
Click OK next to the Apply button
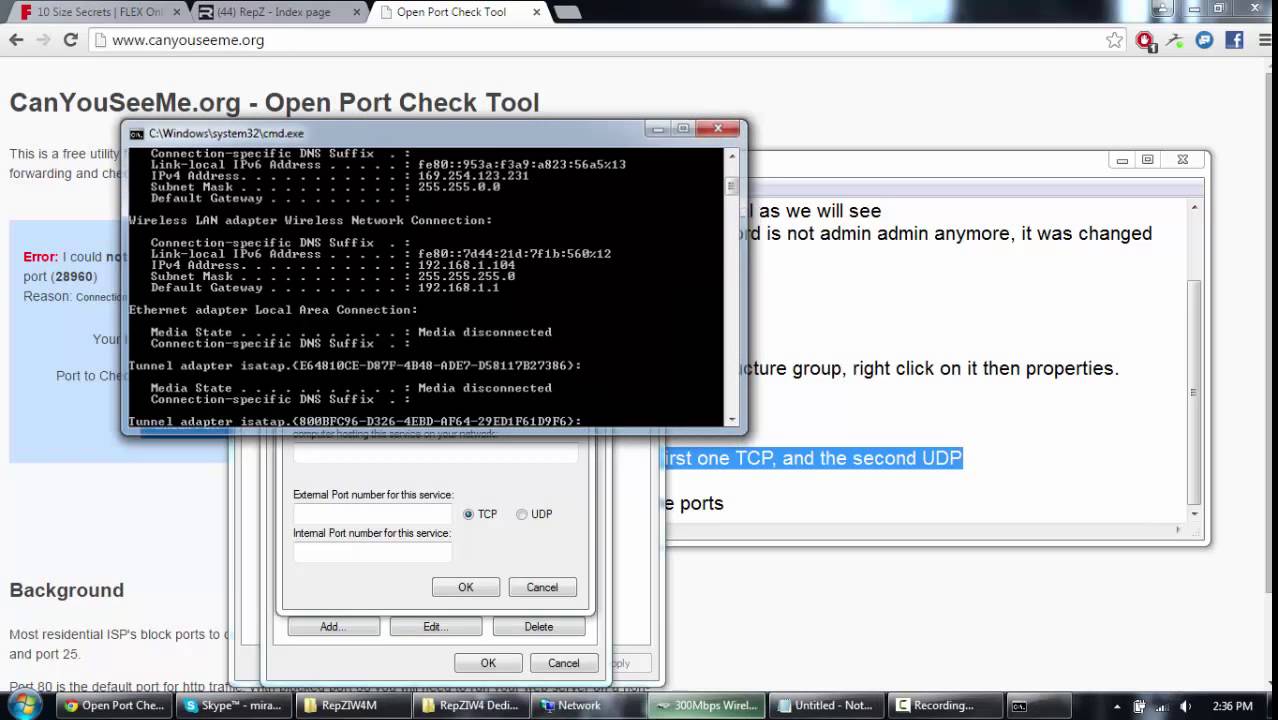tap(488, 663)
